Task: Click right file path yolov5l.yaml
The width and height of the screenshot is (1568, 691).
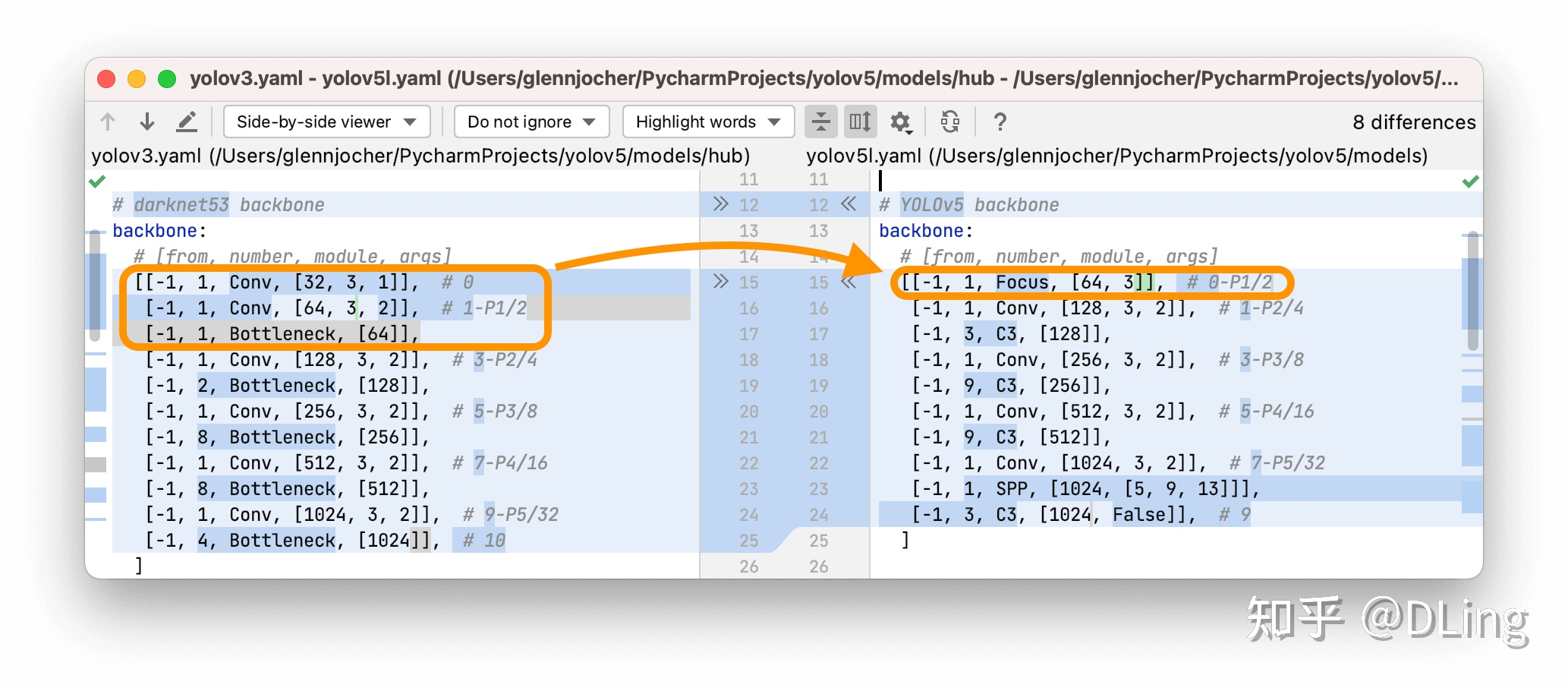Action: [1116, 156]
